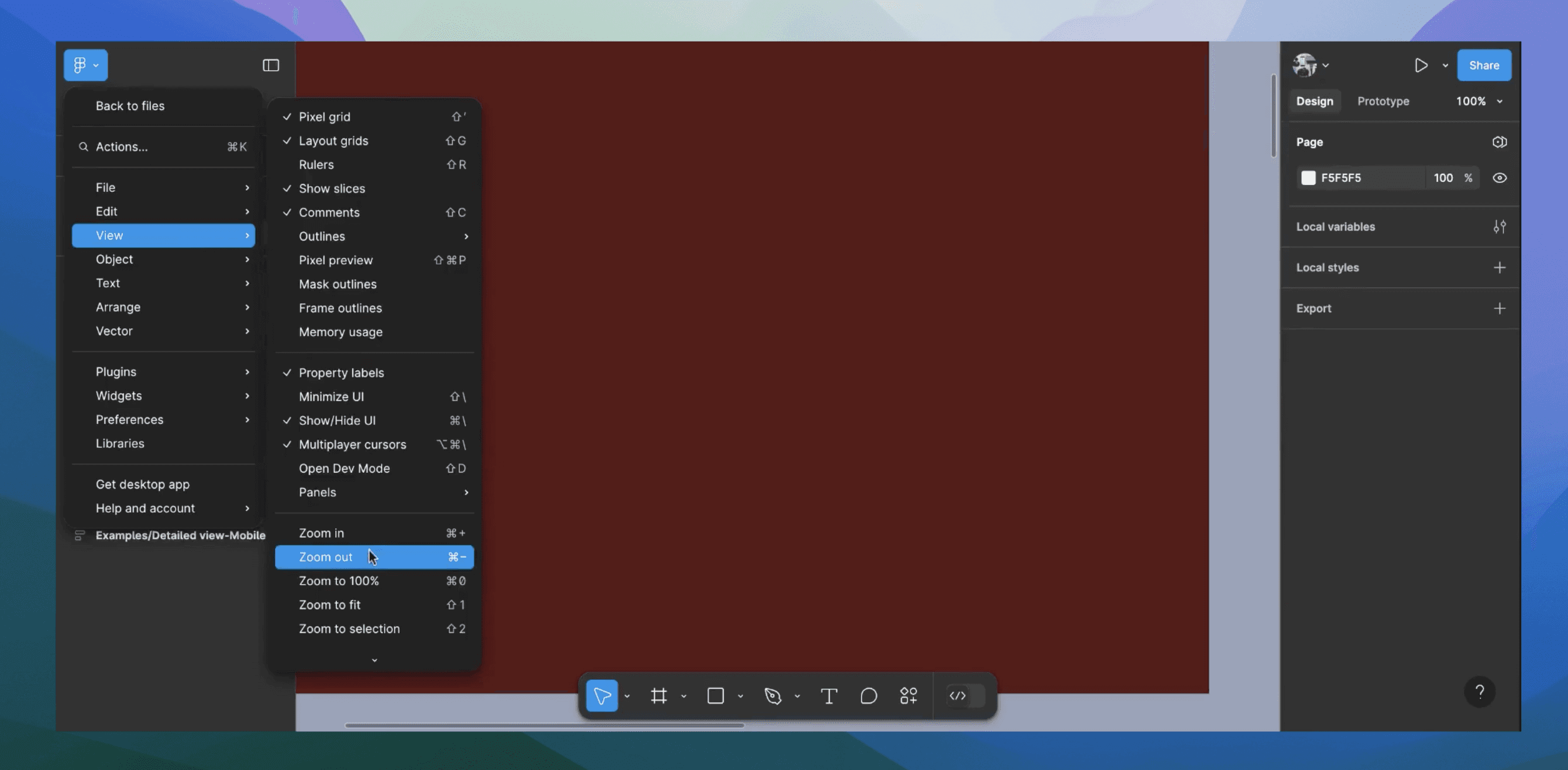1568x770 pixels.
Task: Switch to the Prototype tab
Action: [x=1383, y=101]
